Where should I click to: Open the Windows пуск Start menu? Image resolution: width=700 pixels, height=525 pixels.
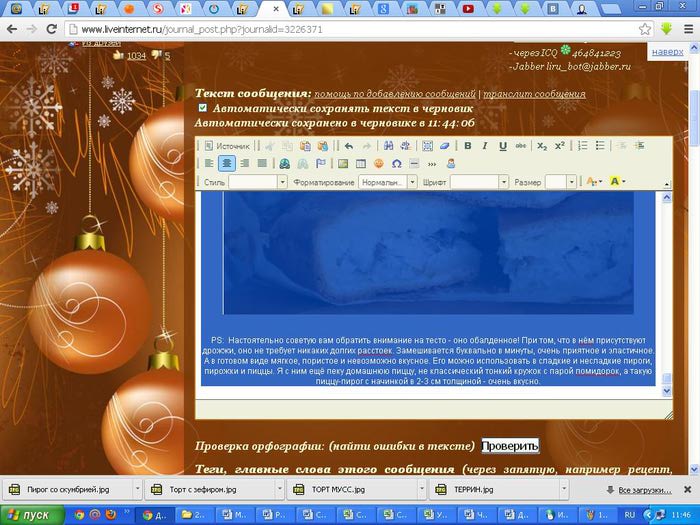pos(32,515)
